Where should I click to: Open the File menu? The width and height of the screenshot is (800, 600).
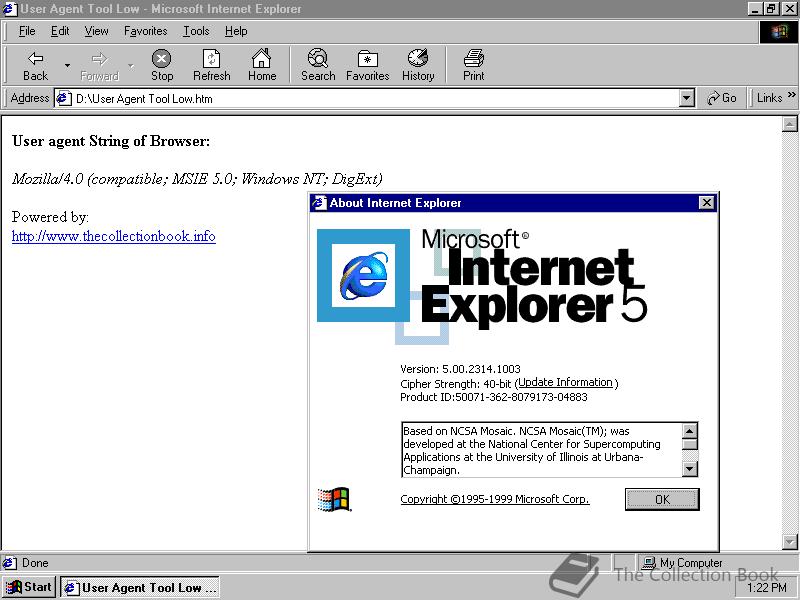[x=27, y=31]
